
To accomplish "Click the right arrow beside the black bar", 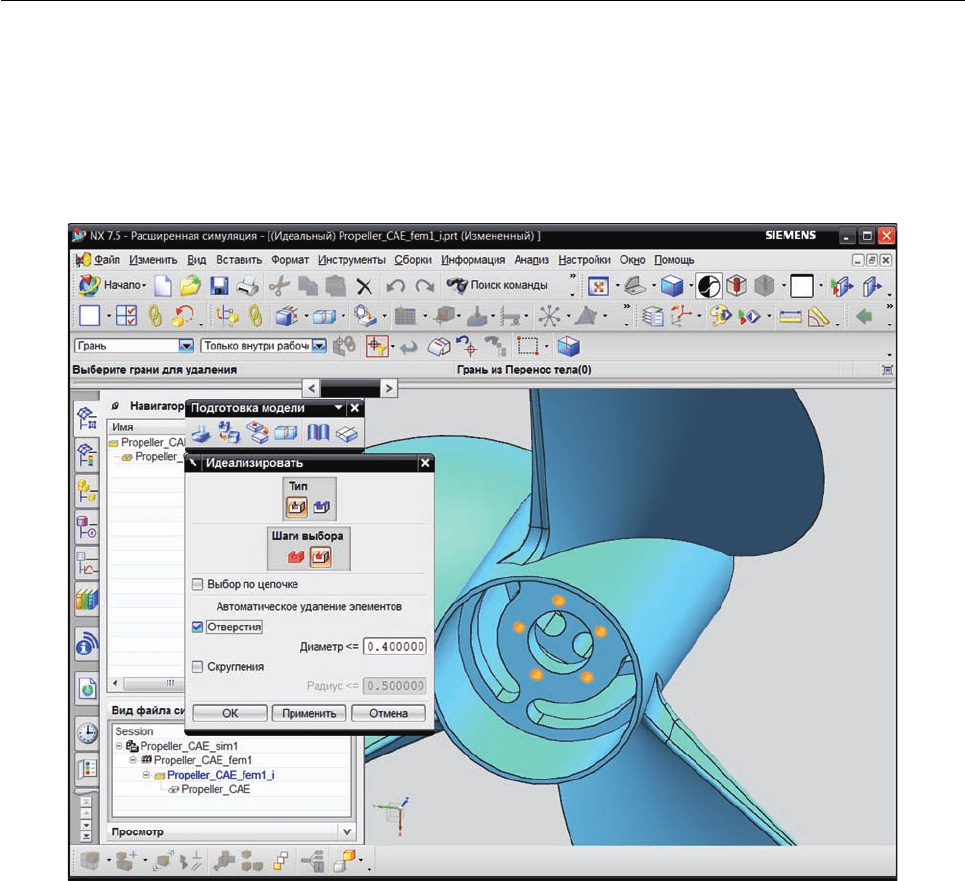I will (x=388, y=388).
